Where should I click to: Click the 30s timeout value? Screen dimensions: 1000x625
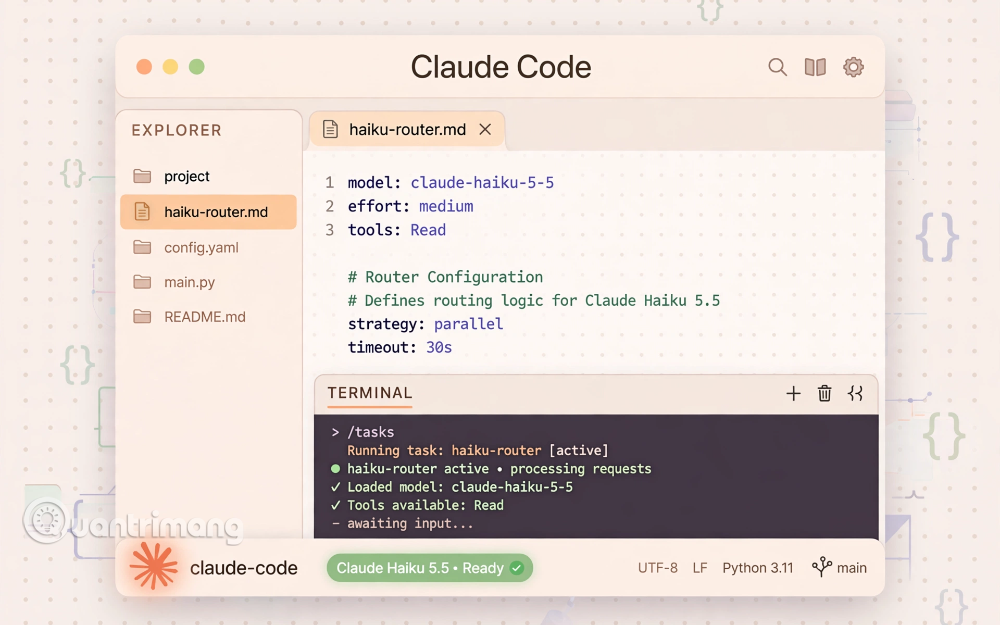[x=439, y=348]
